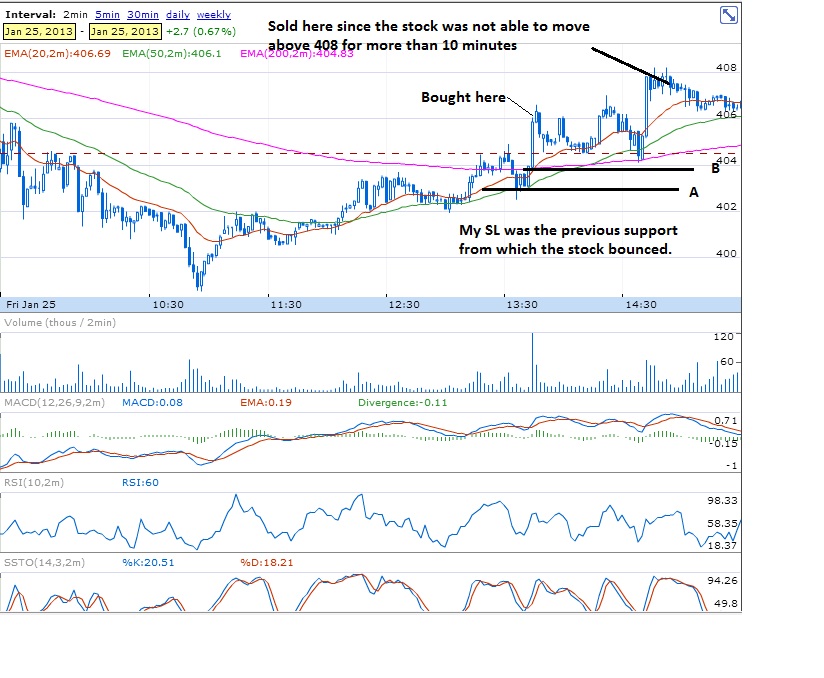Click the Volume (thous / 2min) label
This screenshot has width=824, height=678.
tap(60, 323)
